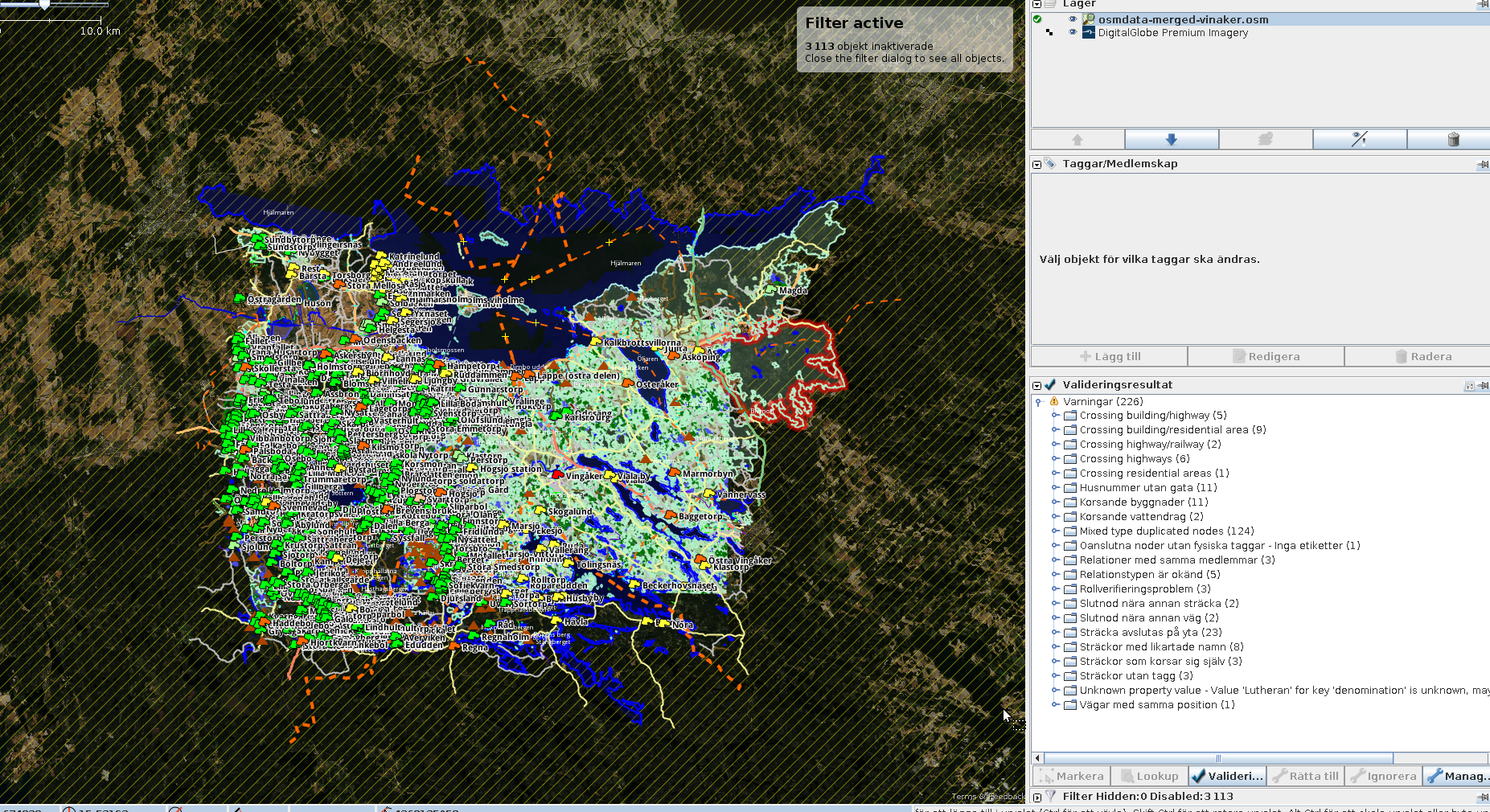
Task: Click pin icon on Filter panel
Action: (1482, 797)
